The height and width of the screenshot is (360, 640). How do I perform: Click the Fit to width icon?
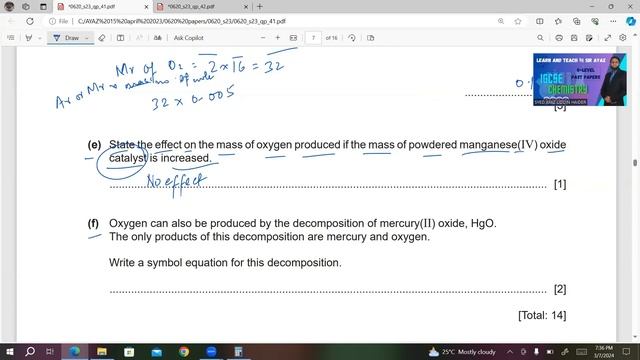pos(293,38)
